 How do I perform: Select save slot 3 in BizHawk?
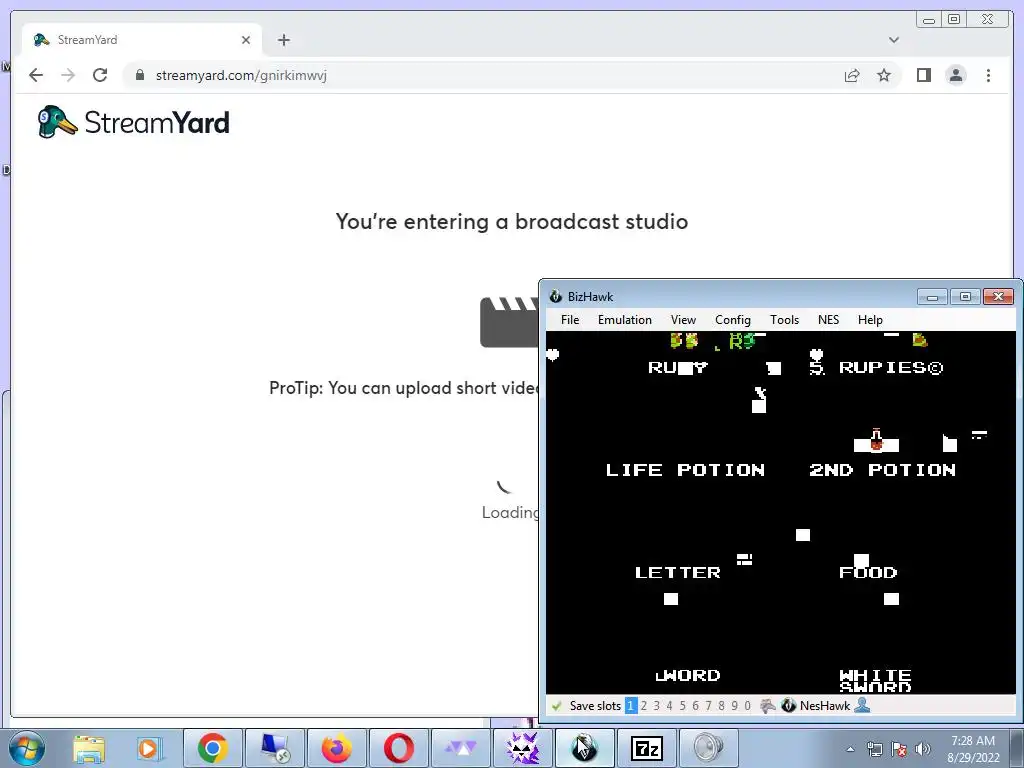point(656,706)
